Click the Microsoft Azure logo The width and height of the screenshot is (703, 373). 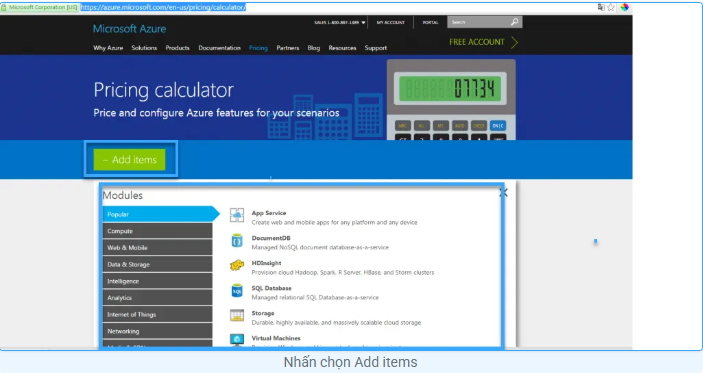(x=130, y=29)
